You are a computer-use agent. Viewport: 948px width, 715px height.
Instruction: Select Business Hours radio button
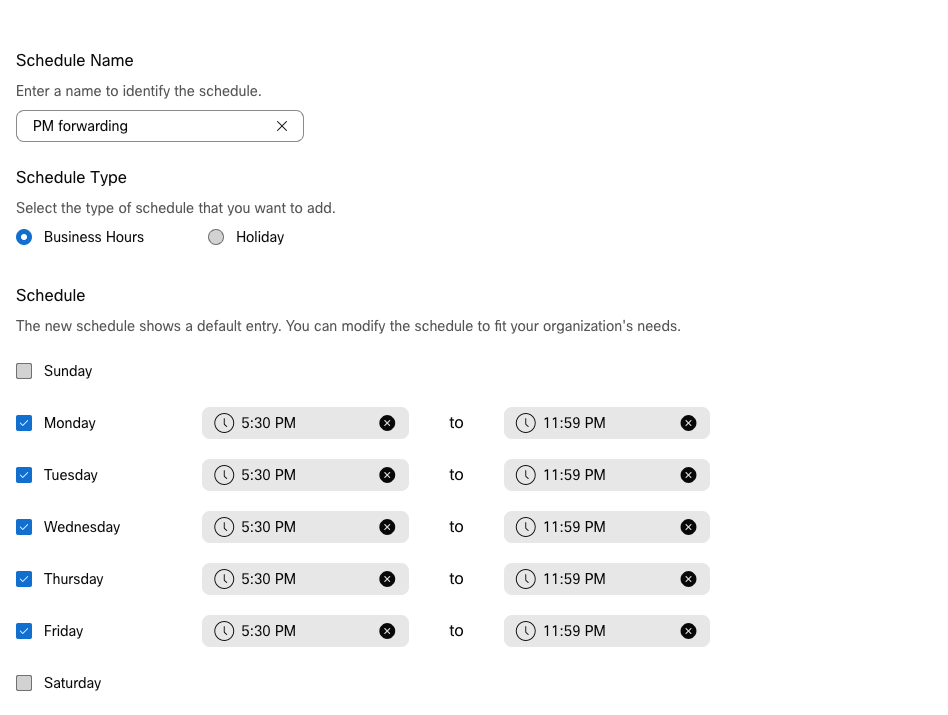click(x=24, y=237)
